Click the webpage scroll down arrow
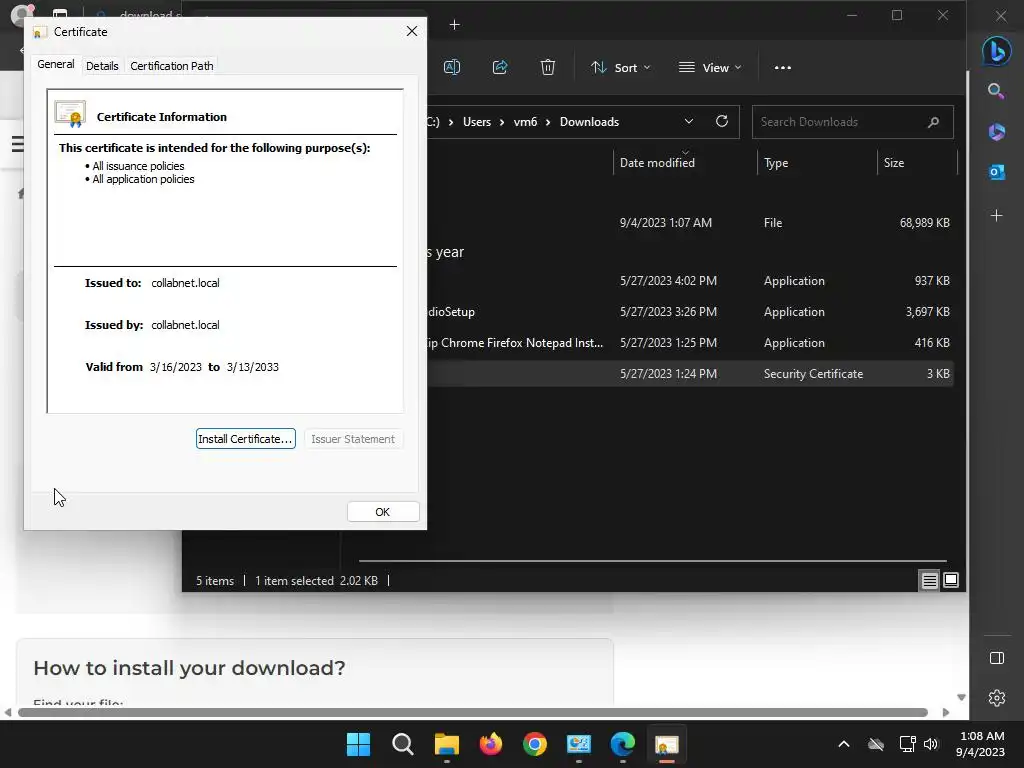1024x768 pixels. tap(961, 697)
